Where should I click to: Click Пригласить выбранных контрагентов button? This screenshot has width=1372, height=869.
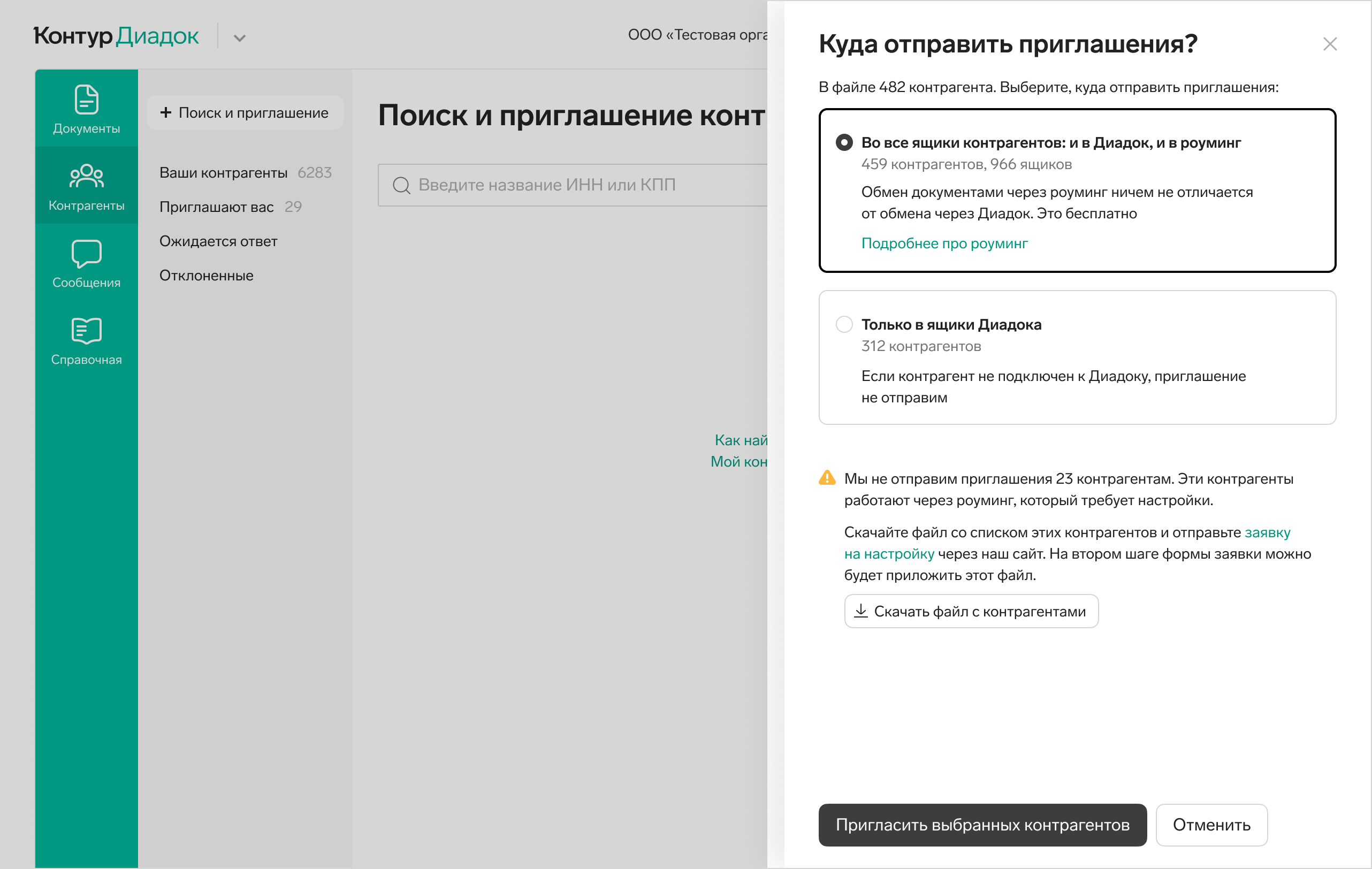click(x=982, y=825)
